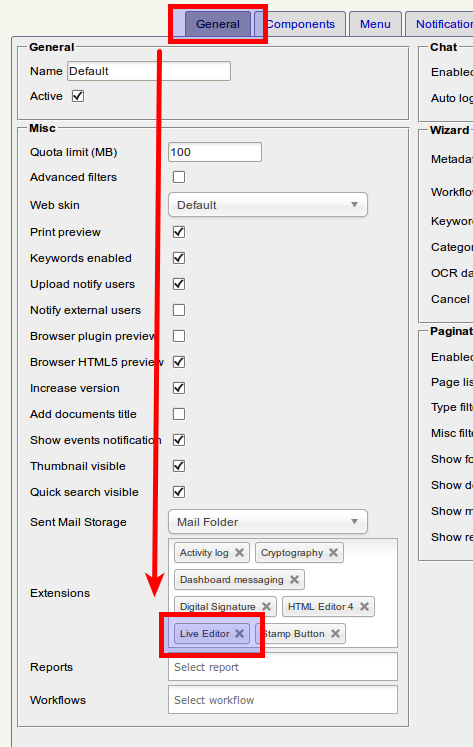The height and width of the screenshot is (747, 473).
Task: Click the Name input field
Action: 149,71
